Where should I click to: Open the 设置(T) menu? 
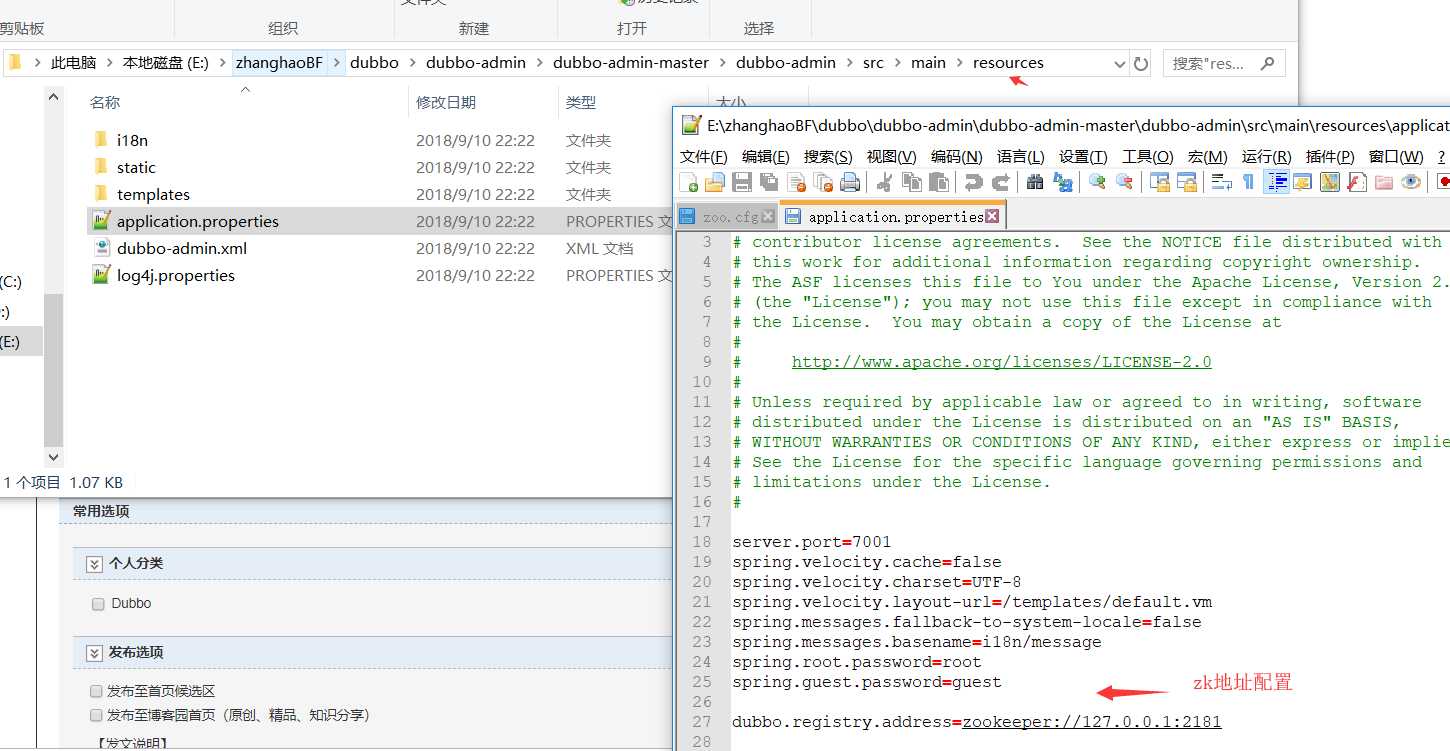pos(1083,157)
